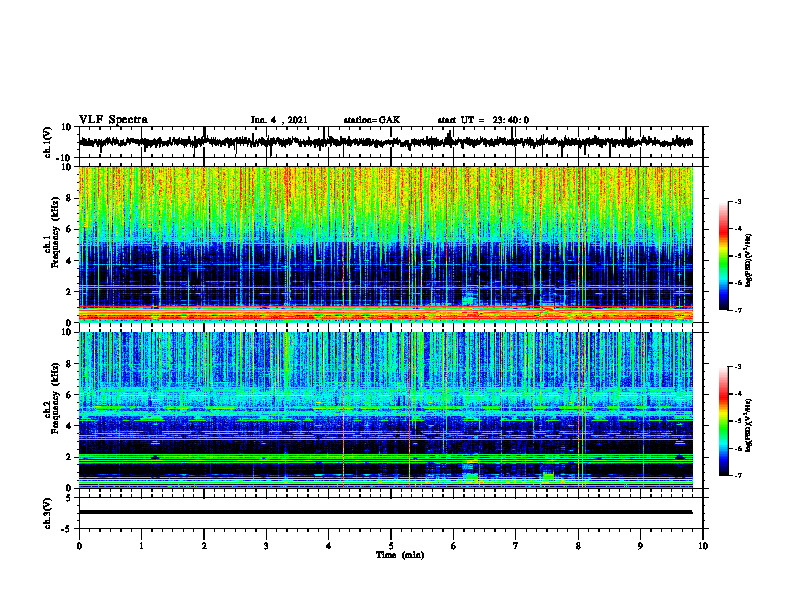Click the "-4" label on ch.2 color bar
Screen dimensions: 792x612
pos(738,394)
